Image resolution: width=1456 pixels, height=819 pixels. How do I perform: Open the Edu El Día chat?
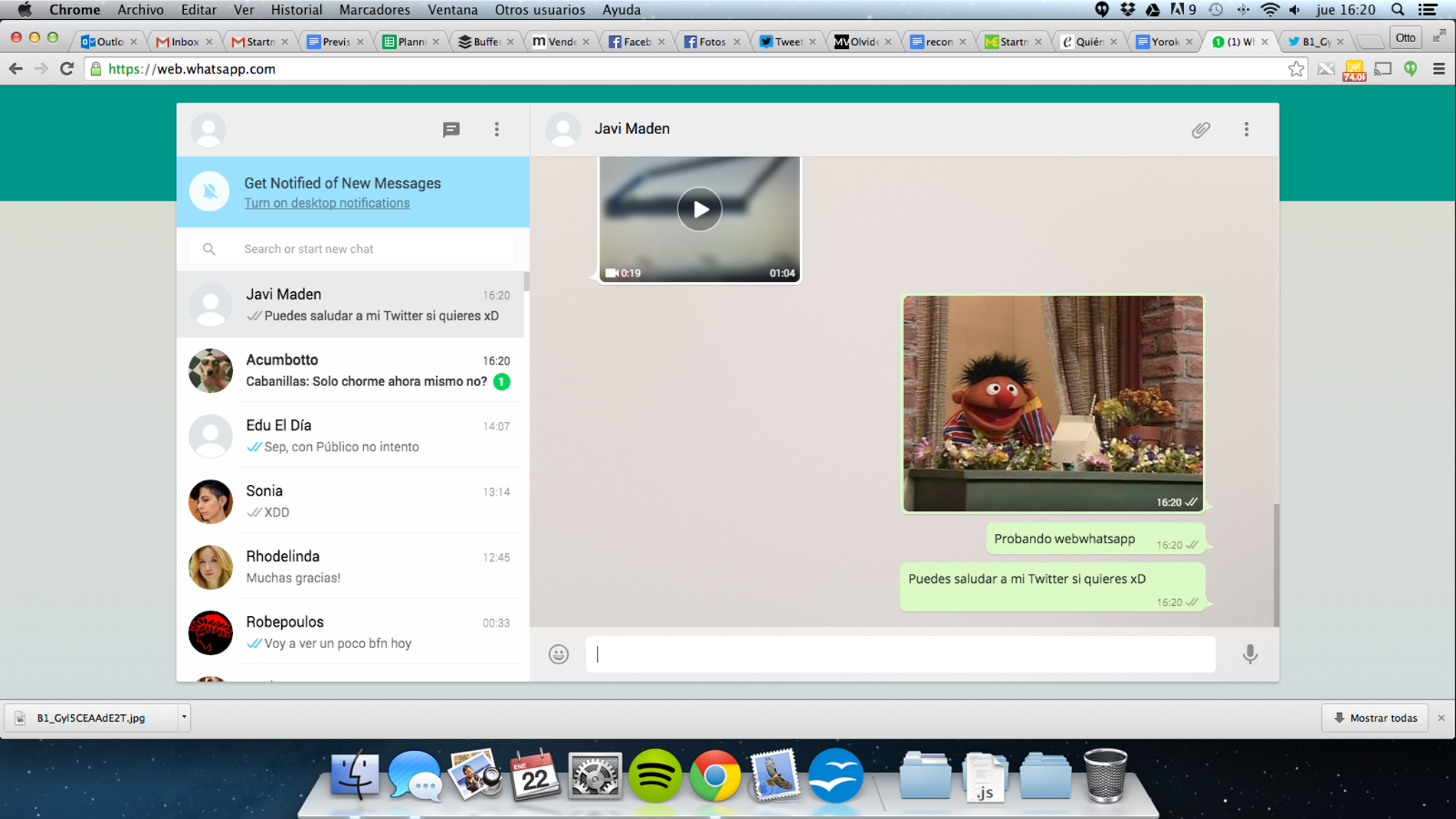[351, 436]
